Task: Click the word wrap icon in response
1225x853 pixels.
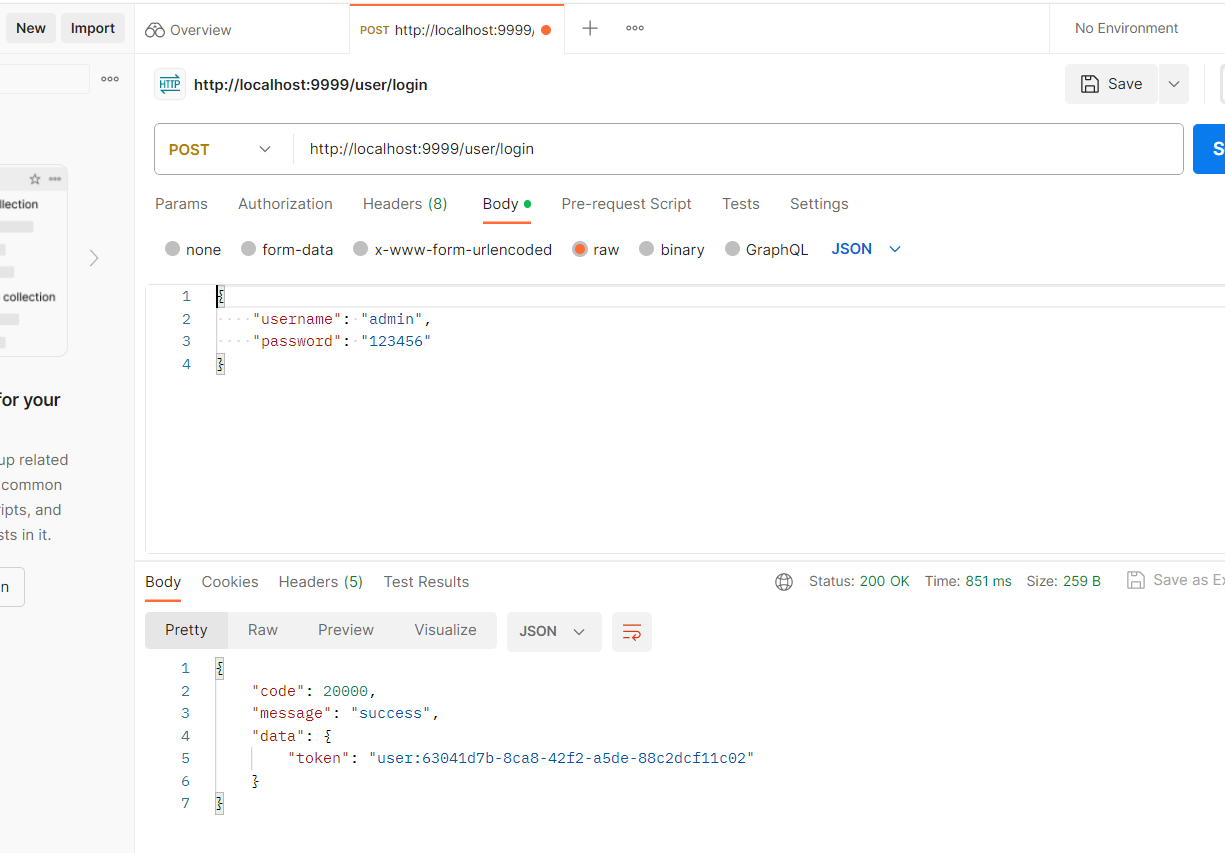Action: click(x=632, y=632)
